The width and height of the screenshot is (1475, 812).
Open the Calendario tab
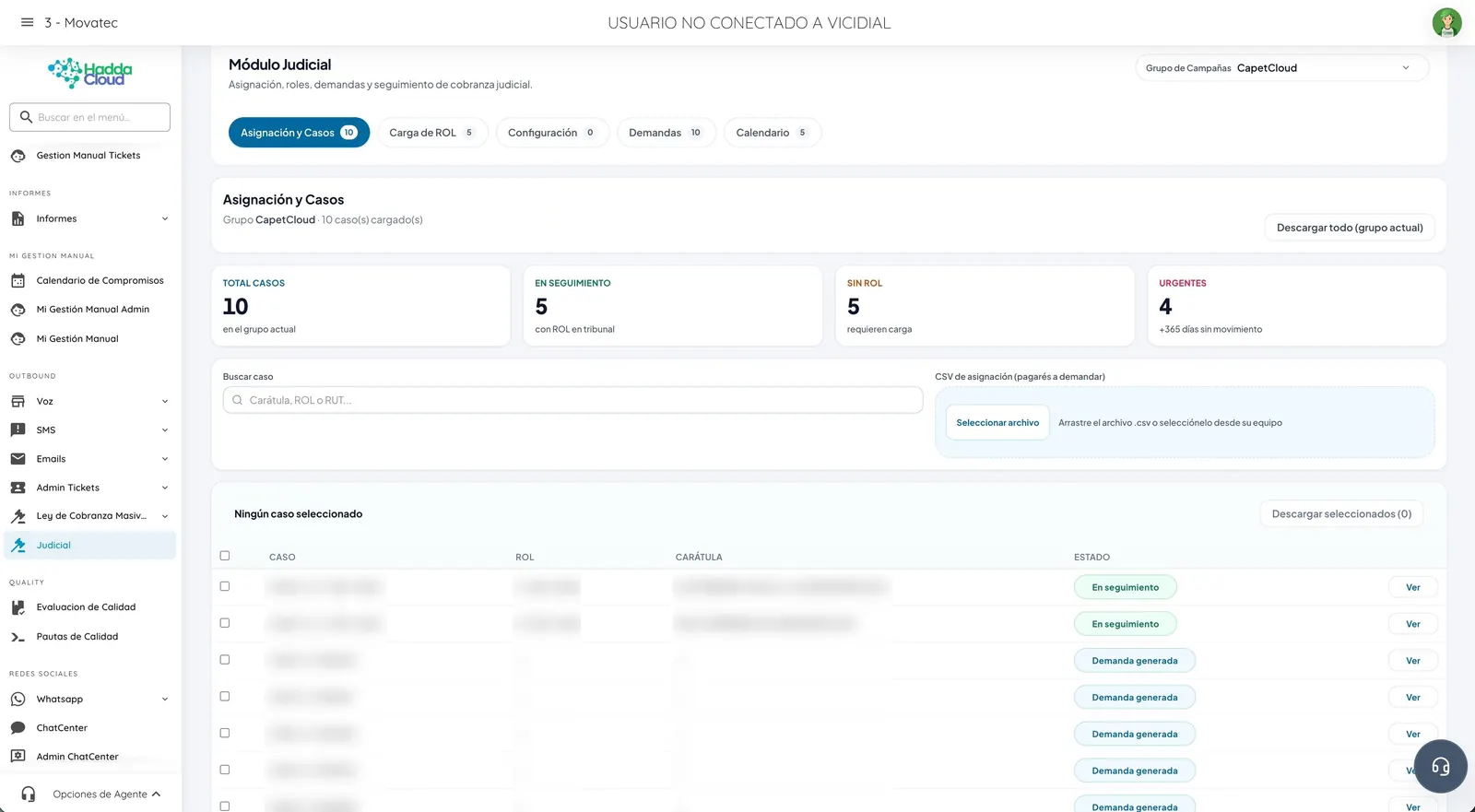773,133
